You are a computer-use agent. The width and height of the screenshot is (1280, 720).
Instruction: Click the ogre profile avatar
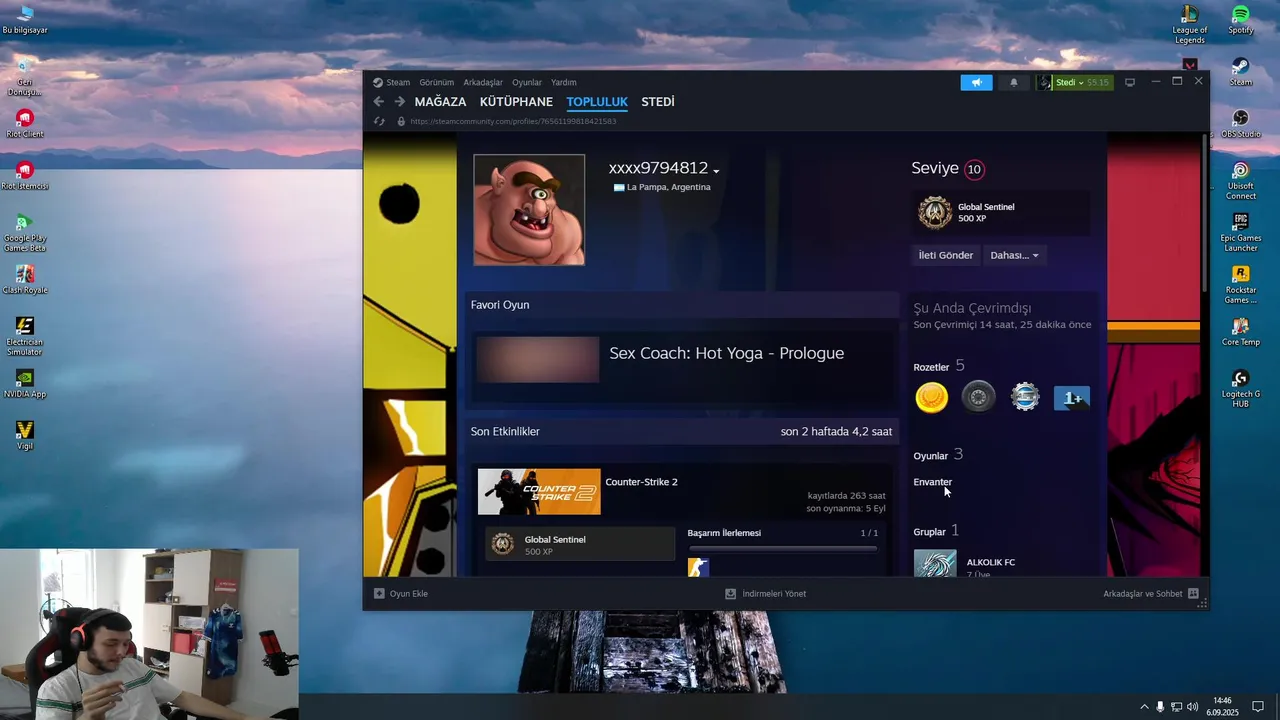[x=529, y=210]
